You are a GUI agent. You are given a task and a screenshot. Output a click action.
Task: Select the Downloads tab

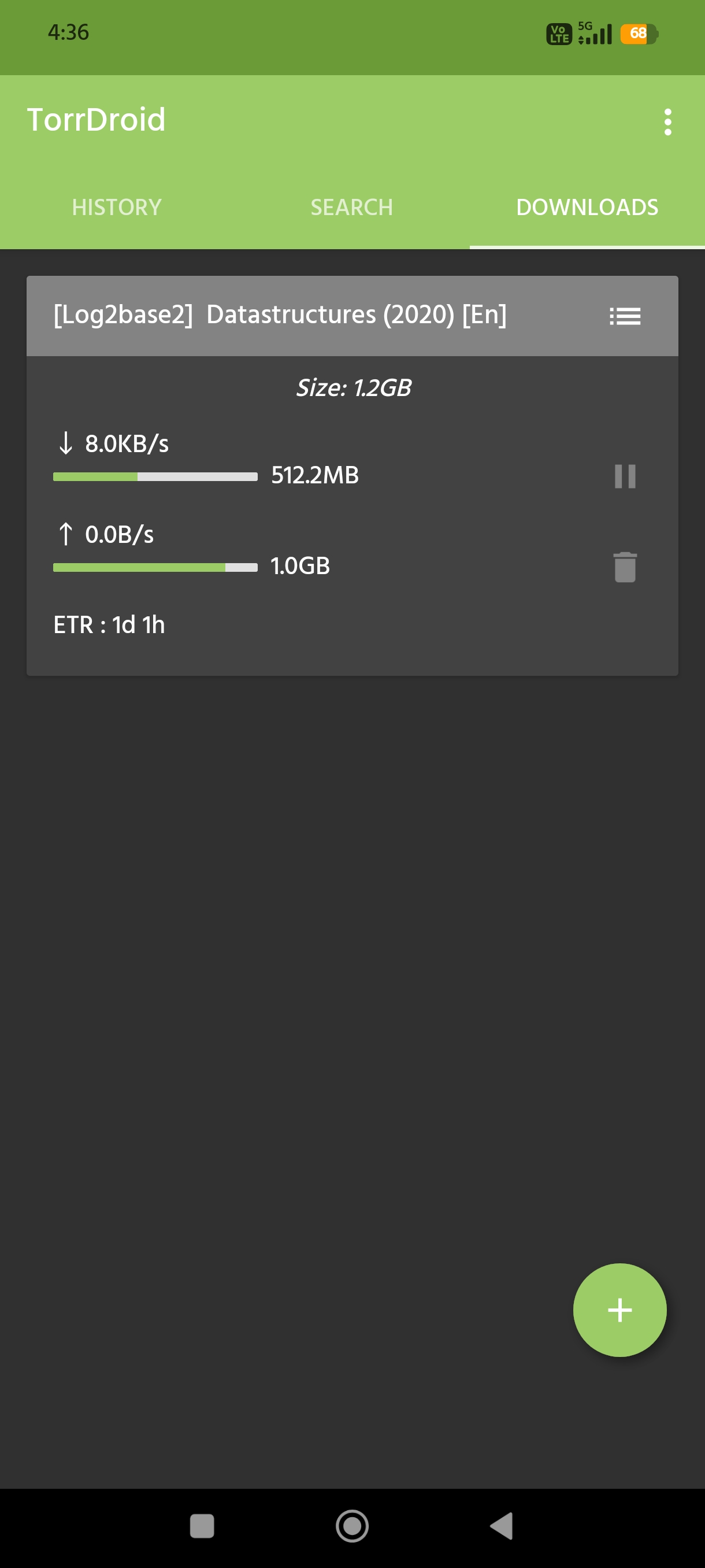coord(587,207)
